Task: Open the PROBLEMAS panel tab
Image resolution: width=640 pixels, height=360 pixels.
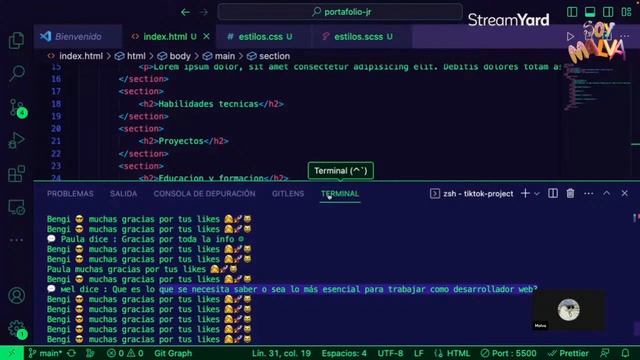Action: [70, 194]
